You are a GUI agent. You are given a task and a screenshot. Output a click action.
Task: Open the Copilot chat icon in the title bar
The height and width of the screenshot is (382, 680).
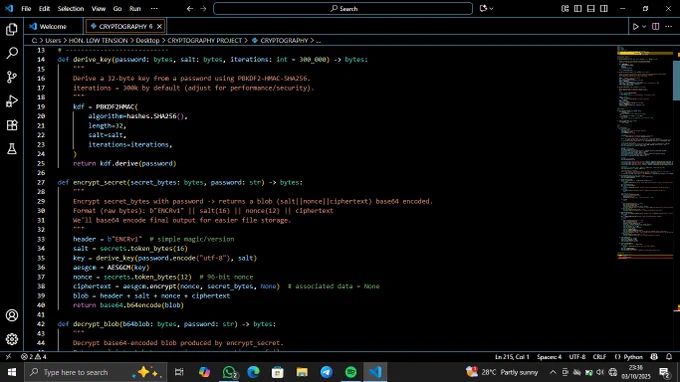pyautogui.click(x=483, y=8)
